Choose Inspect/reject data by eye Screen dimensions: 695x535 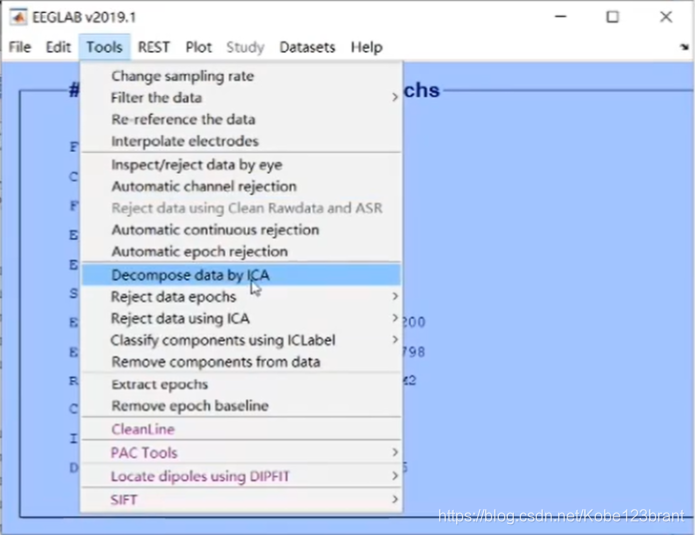pos(242,165)
